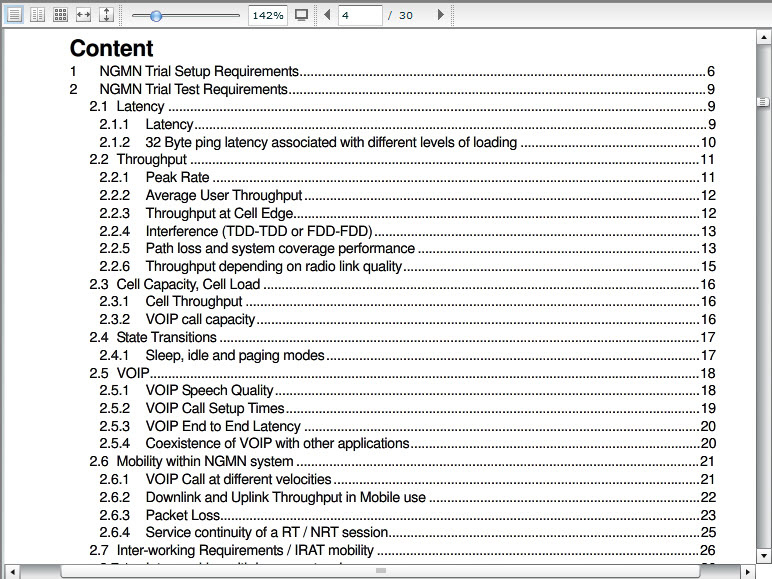Screen dimensions: 772x579
Task: Open 'NGMN Trial Test Requirements' entry
Action: [x=392, y=89]
